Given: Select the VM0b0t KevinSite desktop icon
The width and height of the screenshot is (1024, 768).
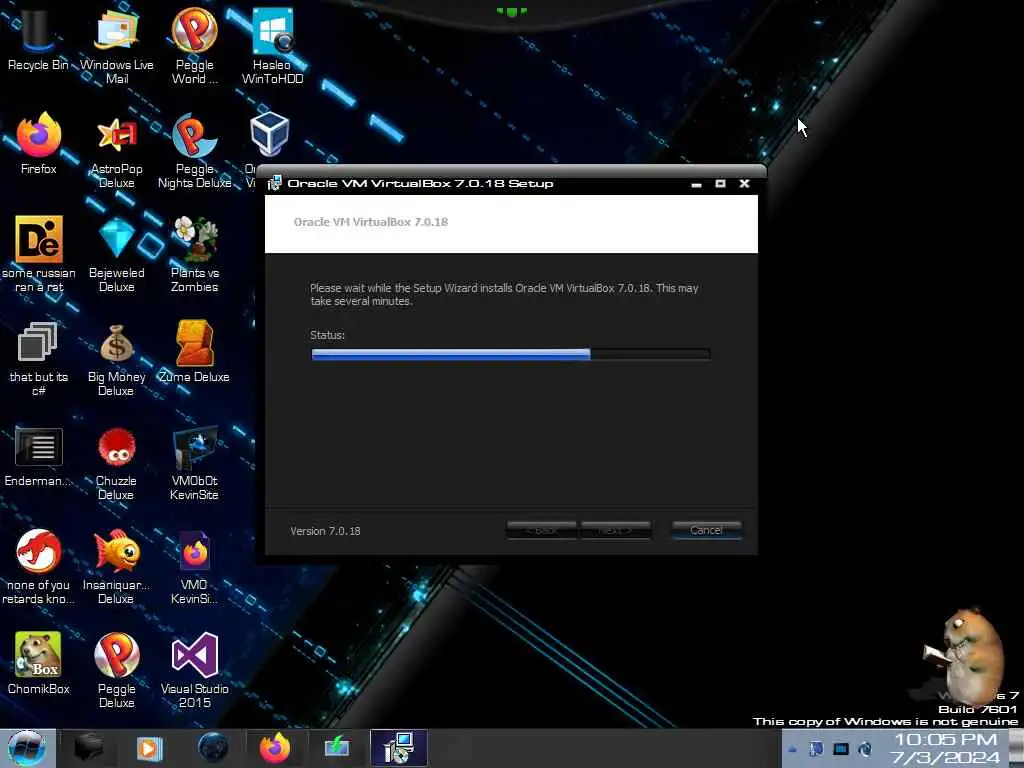Looking at the screenshot, I should (194, 462).
